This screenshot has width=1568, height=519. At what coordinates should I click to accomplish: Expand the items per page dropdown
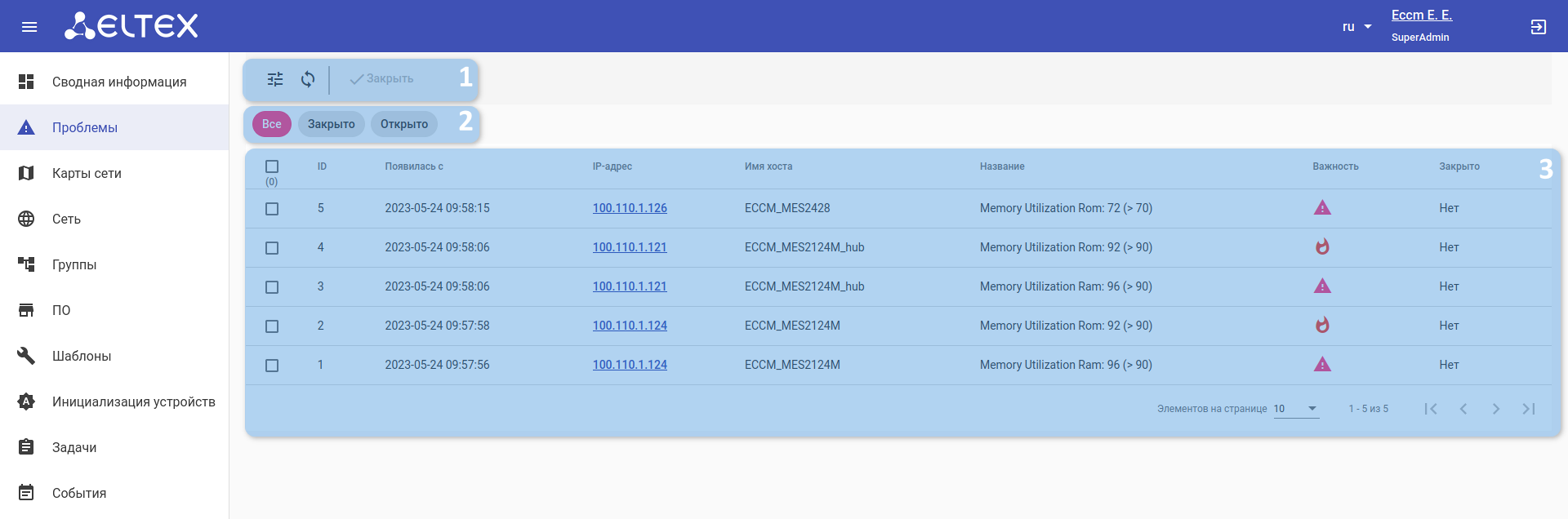click(1296, 409)
